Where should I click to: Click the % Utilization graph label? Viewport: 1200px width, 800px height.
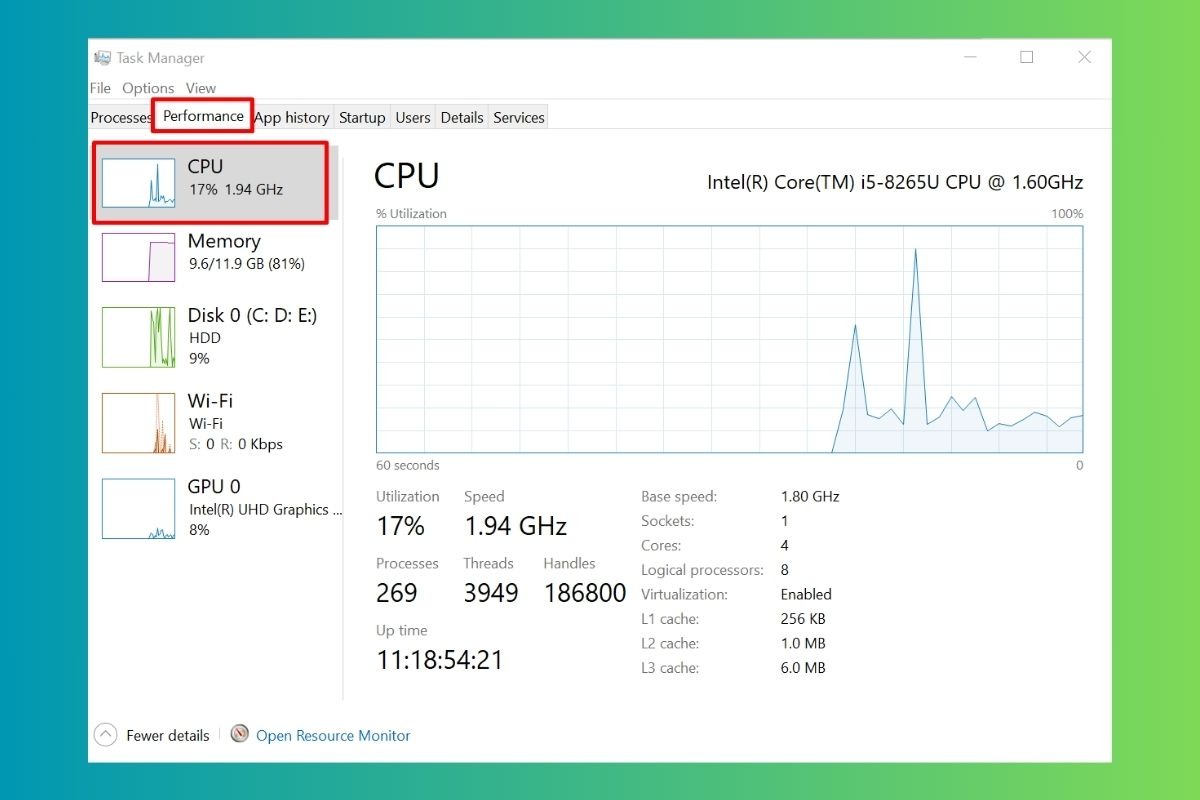click(411, 214)
